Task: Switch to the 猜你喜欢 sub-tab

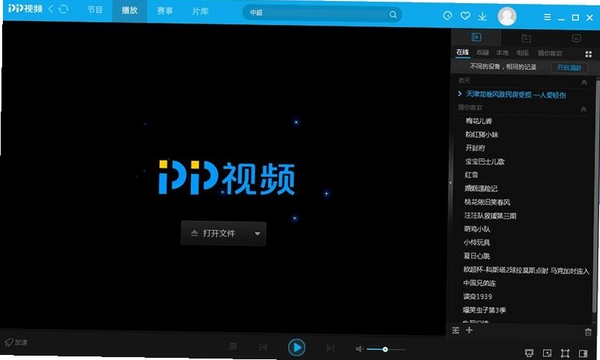Action: [550, 54]
